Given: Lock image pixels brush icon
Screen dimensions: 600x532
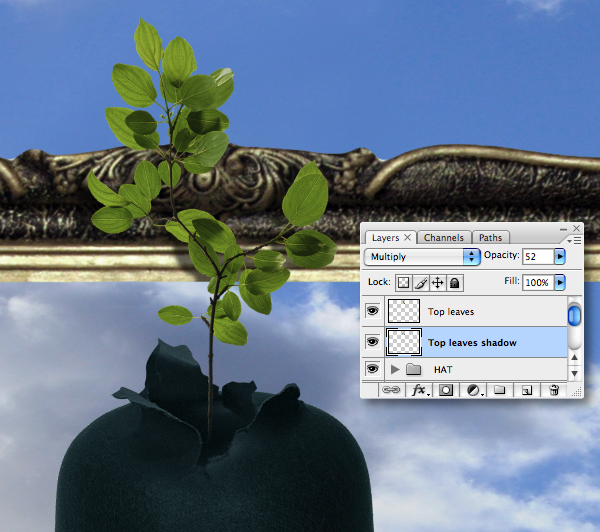Looking at the screenshot, I should pyautogui.click(x=421, y=283).
